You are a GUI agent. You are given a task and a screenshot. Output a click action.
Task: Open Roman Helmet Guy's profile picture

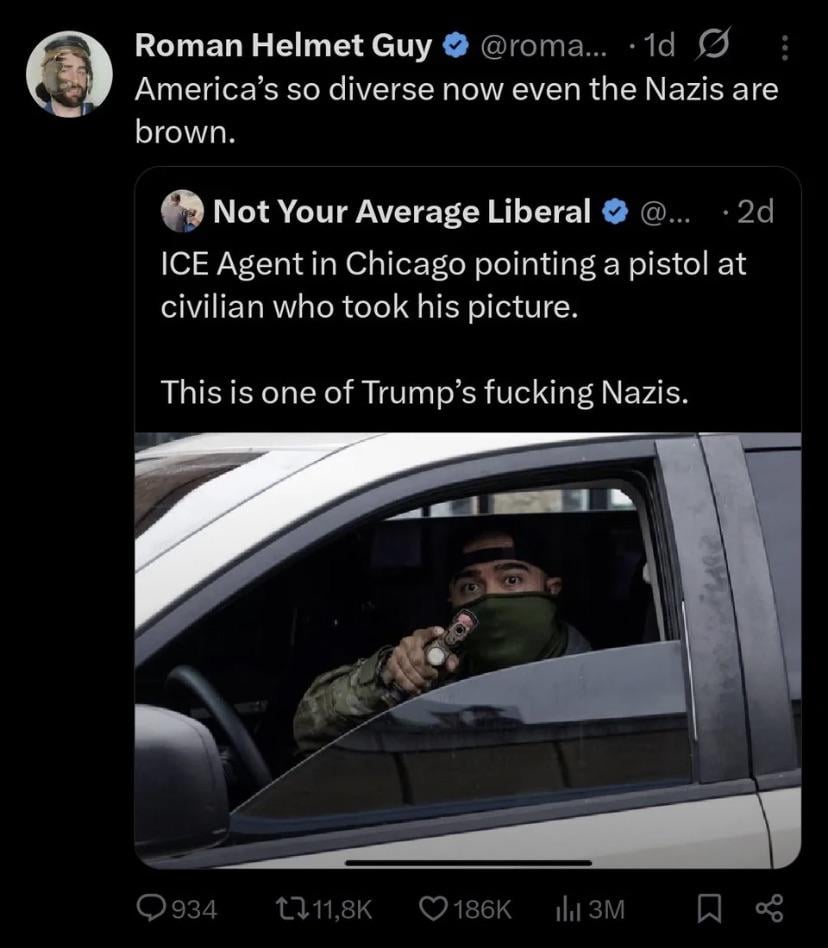tap(69, 73)
